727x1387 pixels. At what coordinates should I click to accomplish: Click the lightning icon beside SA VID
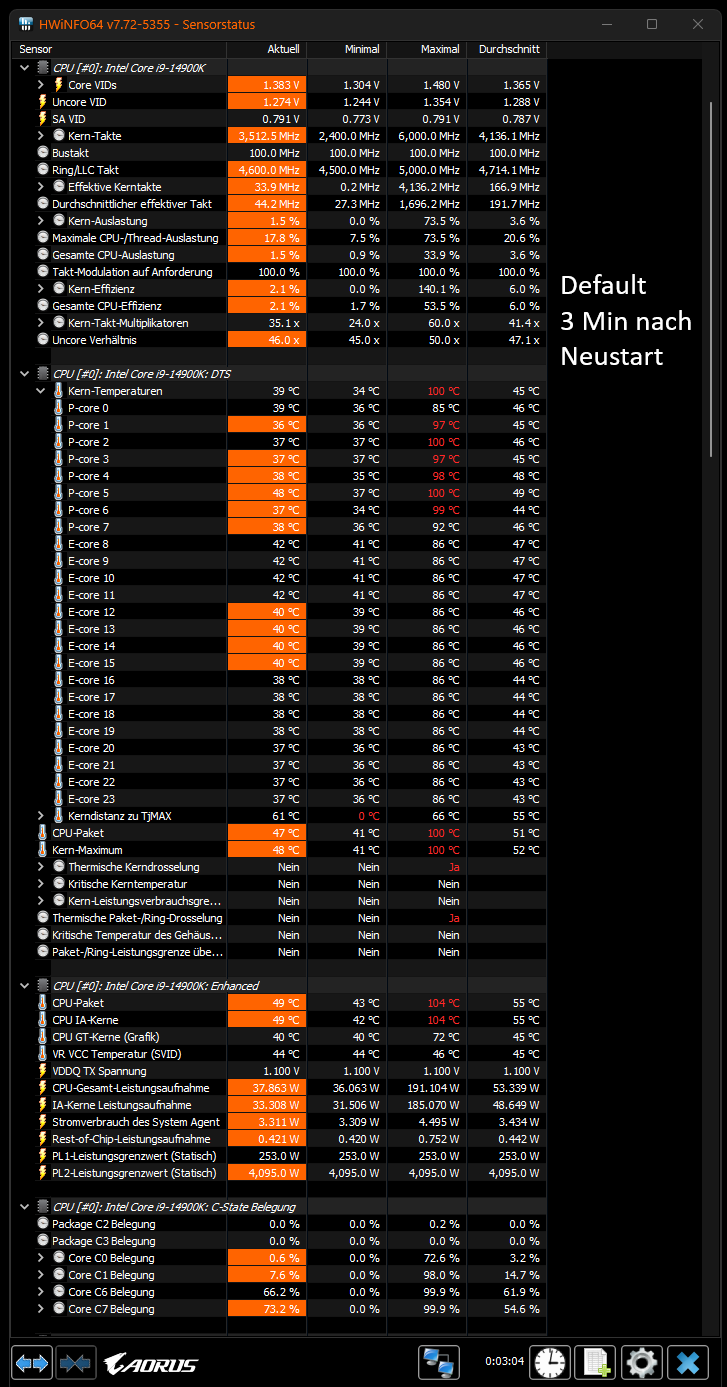tap(42, 119)
